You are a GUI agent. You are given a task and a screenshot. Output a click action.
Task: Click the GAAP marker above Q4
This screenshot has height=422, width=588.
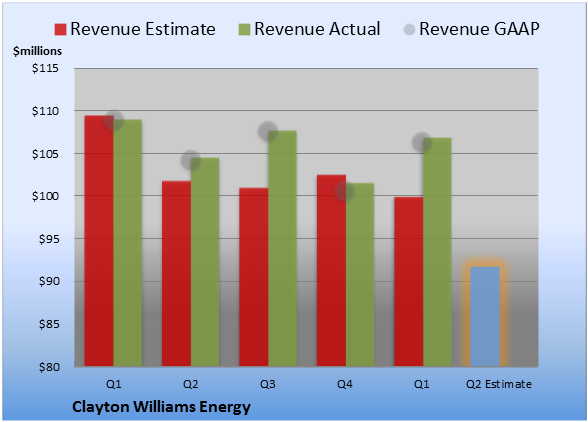(345, 192)
